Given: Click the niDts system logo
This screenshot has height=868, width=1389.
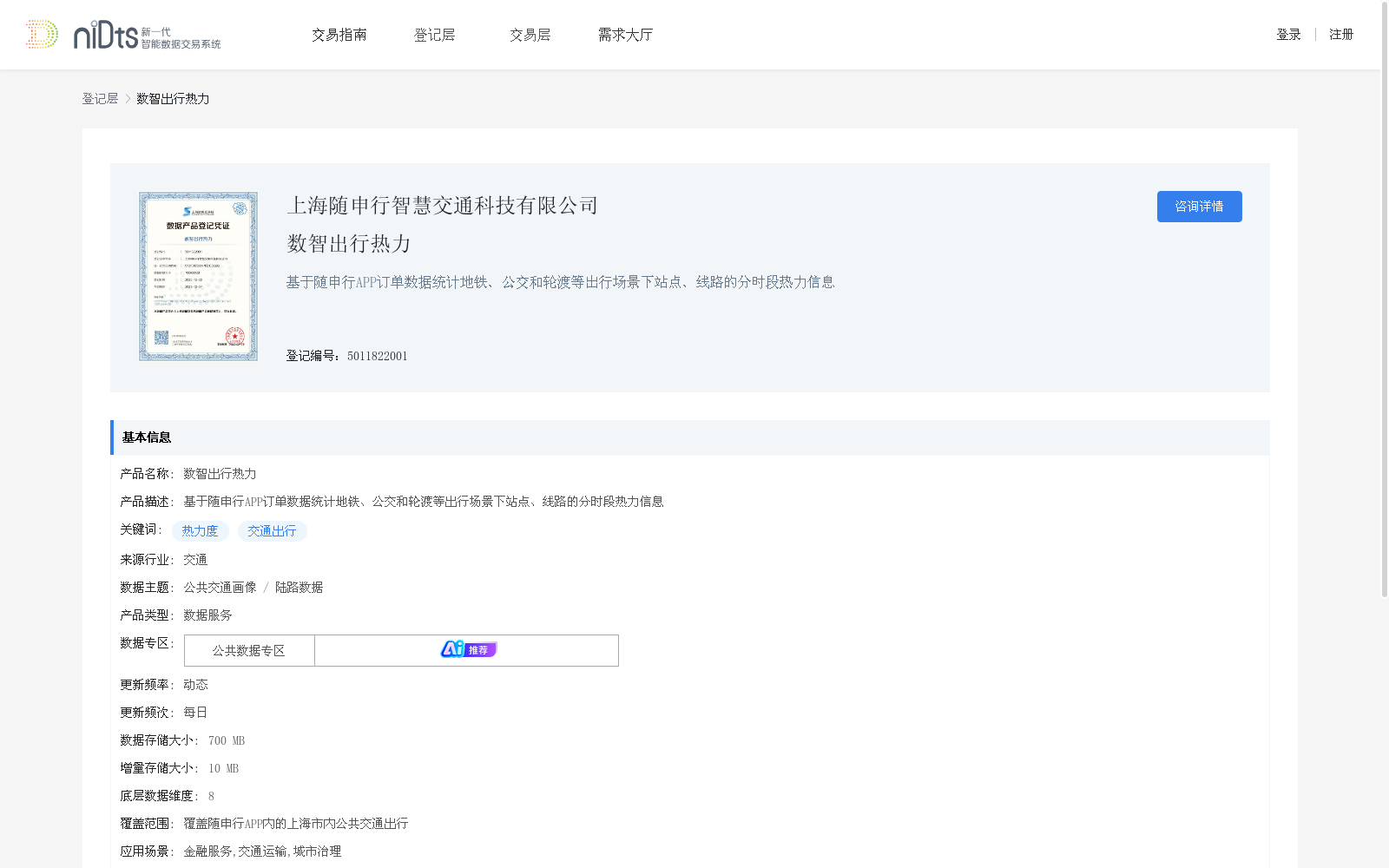Looking at the screenshot, I should click(x=147, y=36).
